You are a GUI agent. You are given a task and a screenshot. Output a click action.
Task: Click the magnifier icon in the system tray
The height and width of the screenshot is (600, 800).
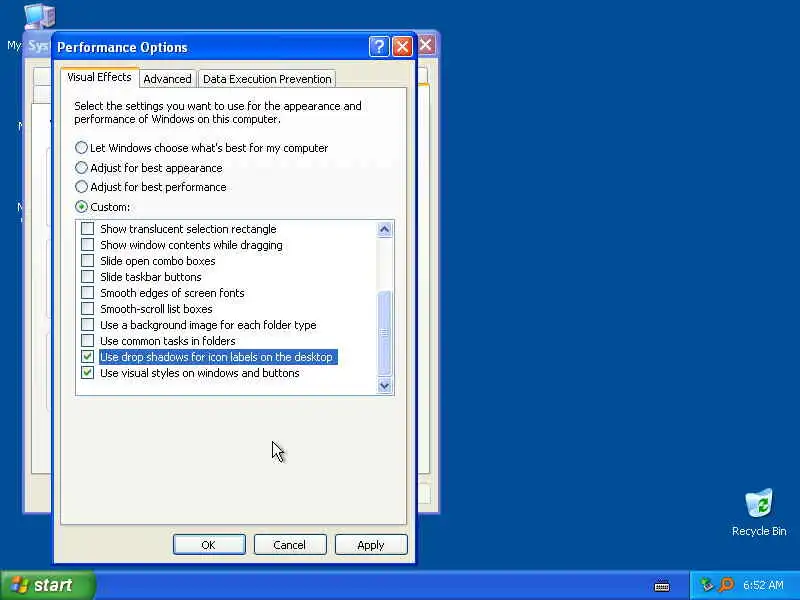[726, 584]
